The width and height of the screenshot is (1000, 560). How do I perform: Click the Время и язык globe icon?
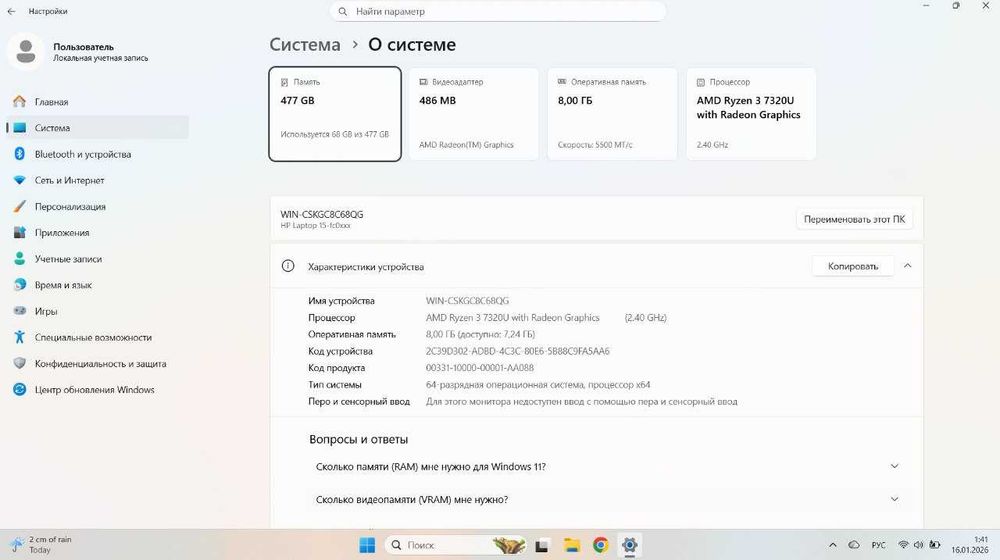tap(20, 285)
